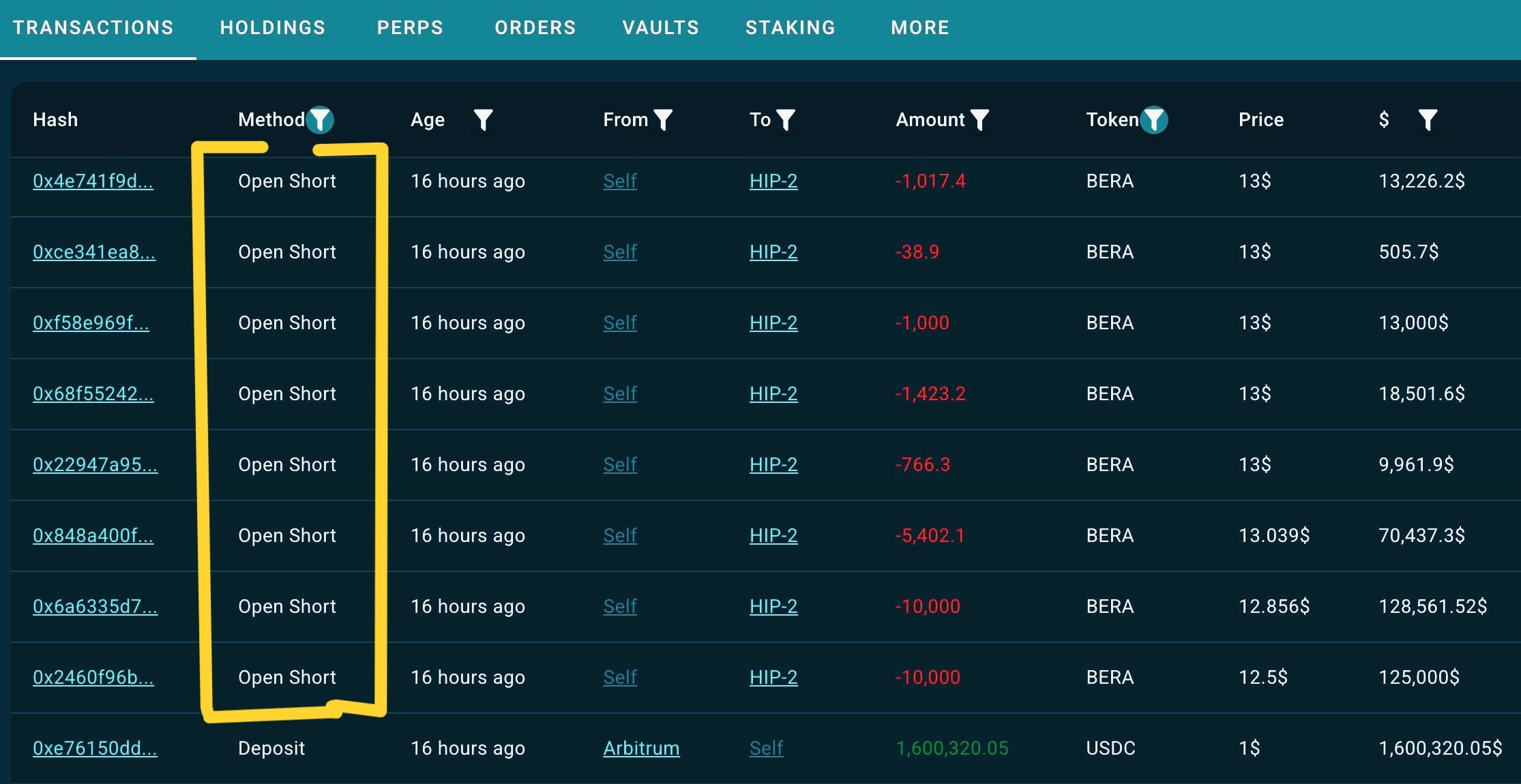Click Self link in -38.9 row

pyautogui.click(x=621, y=252)
